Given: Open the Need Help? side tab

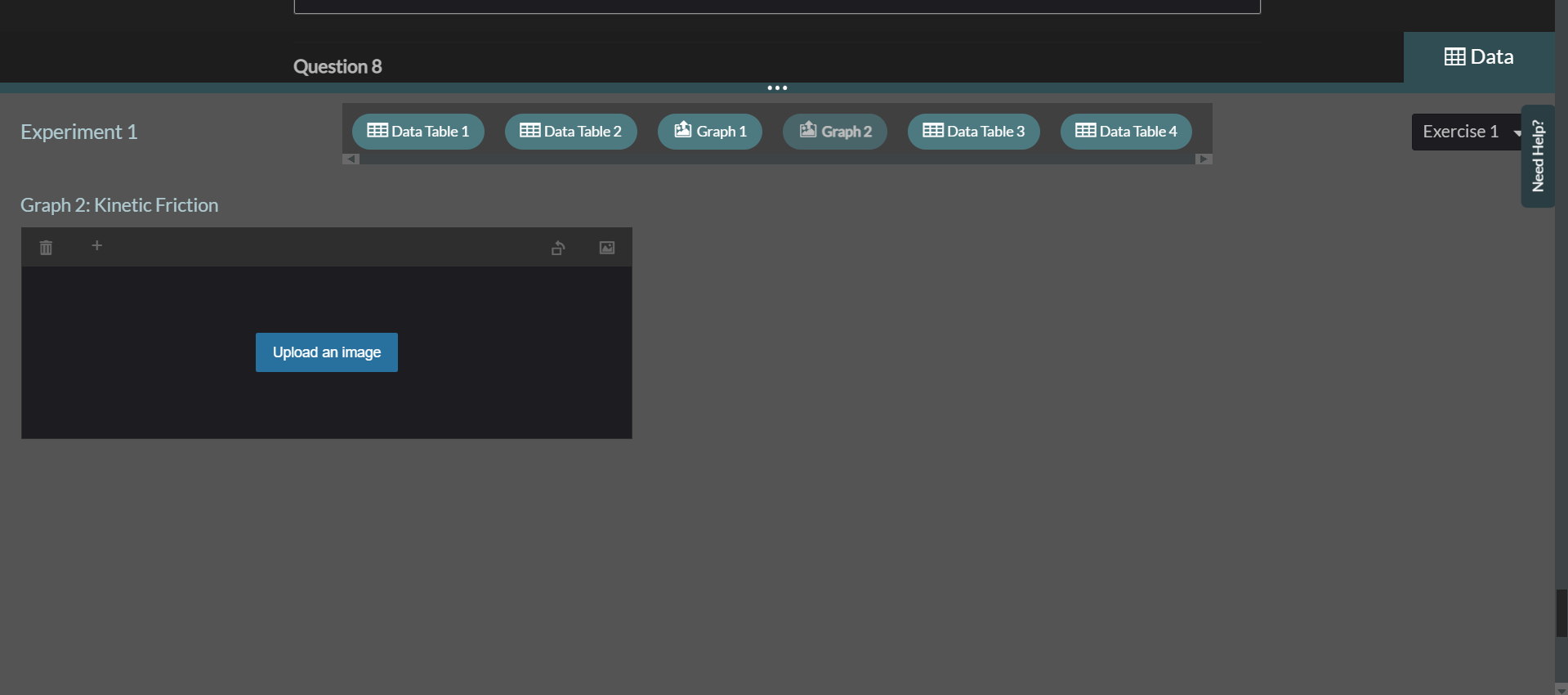Looking at the screenshot, I should [x=1538, y=156].
